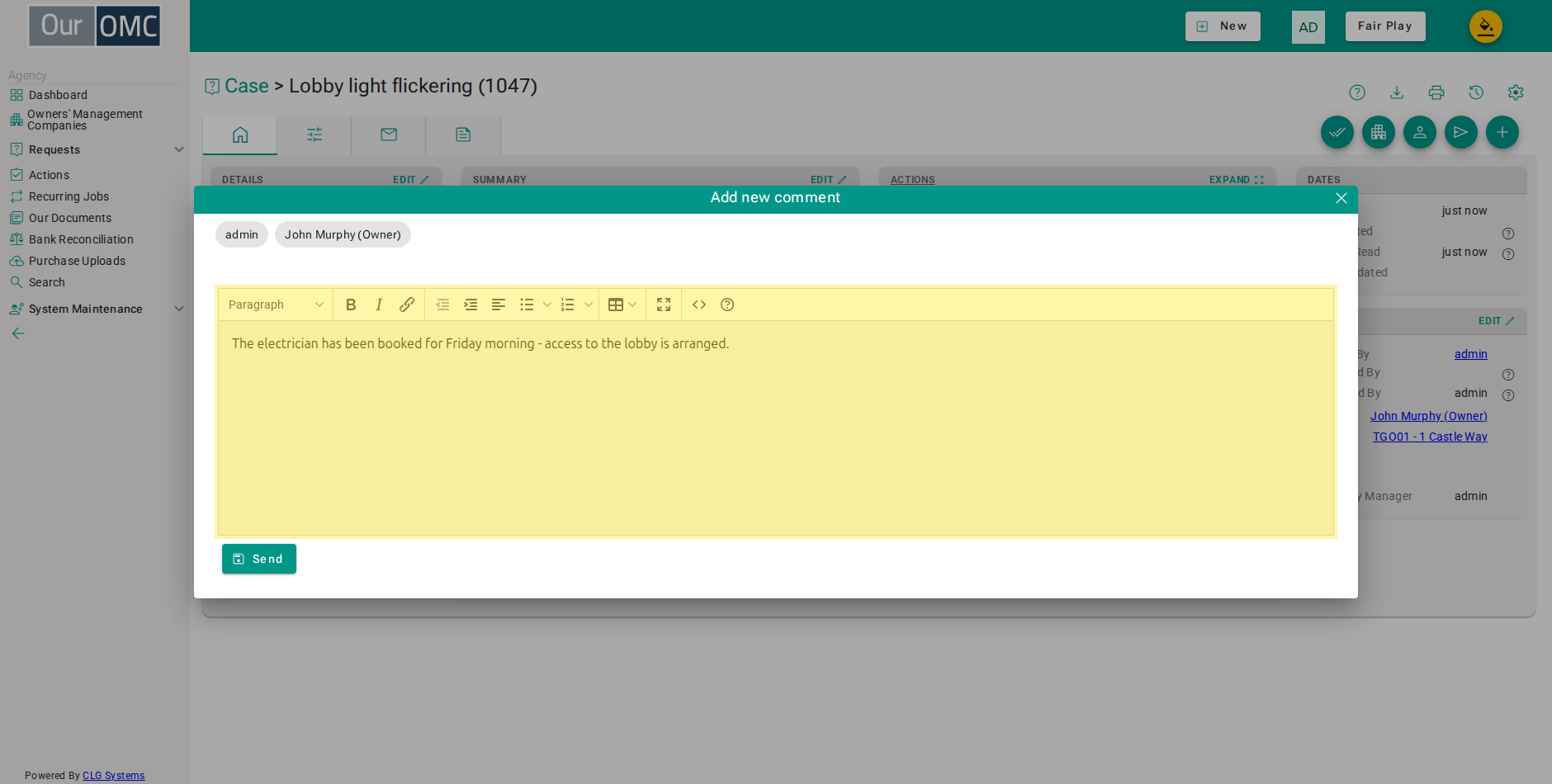
Task: Open the Fair Play button
Action: [1385, 26]
